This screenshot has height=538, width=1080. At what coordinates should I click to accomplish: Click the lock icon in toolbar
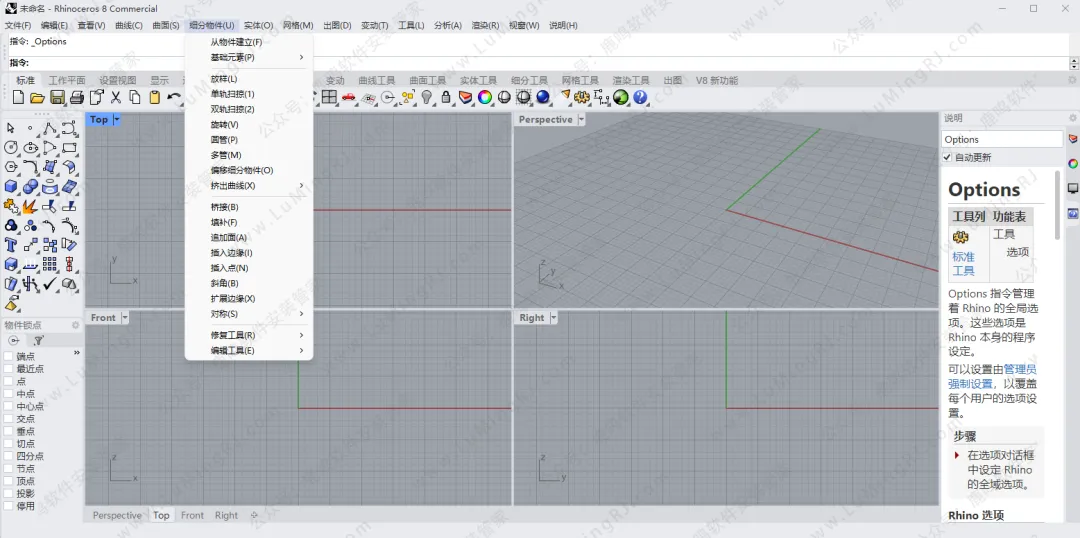[446, 97]
